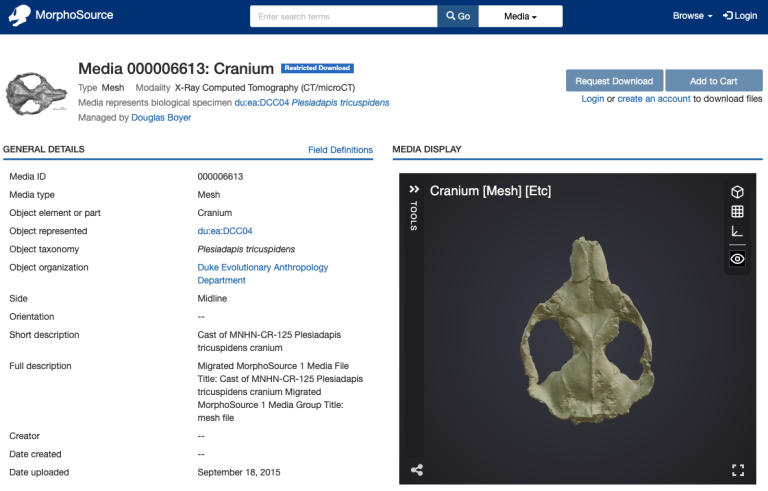Click the Login item in navbar
768x491 pixels.
[741, 16]
